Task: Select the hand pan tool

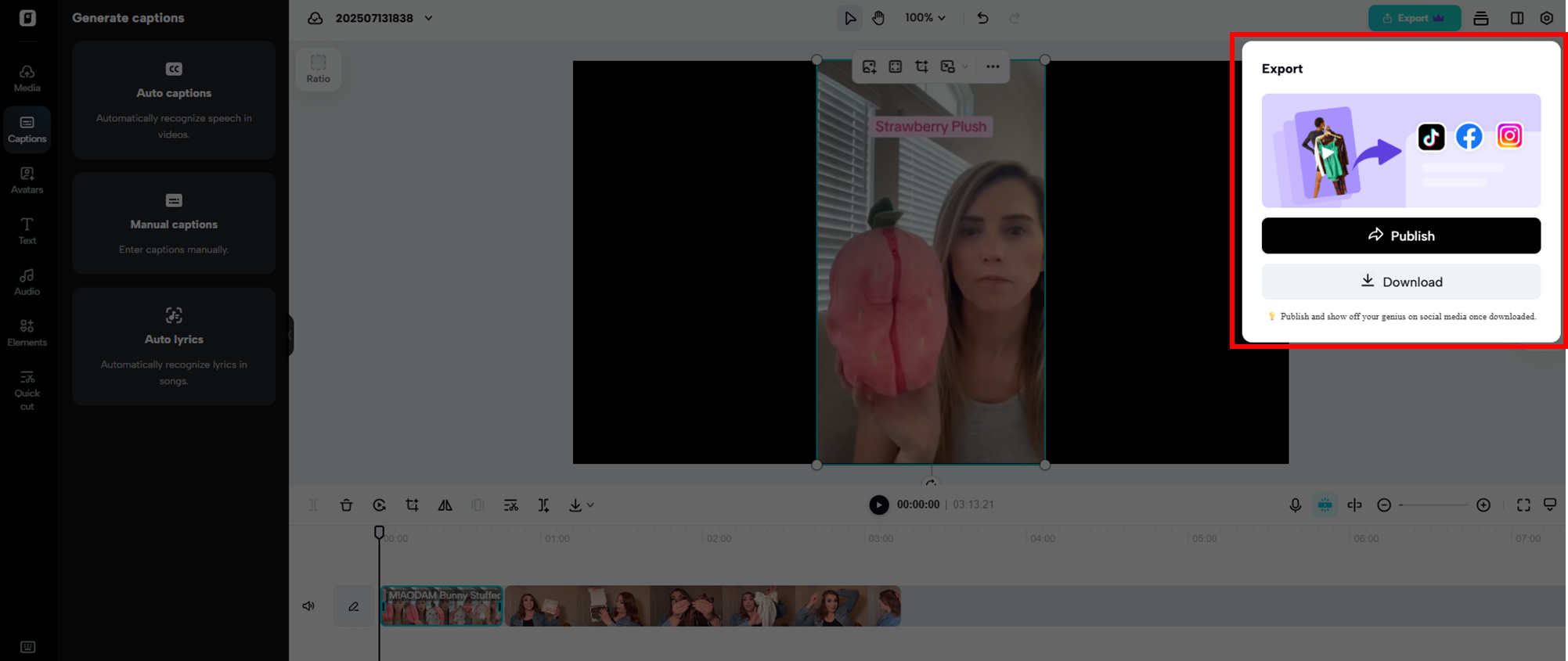Action: click(878, 18)
